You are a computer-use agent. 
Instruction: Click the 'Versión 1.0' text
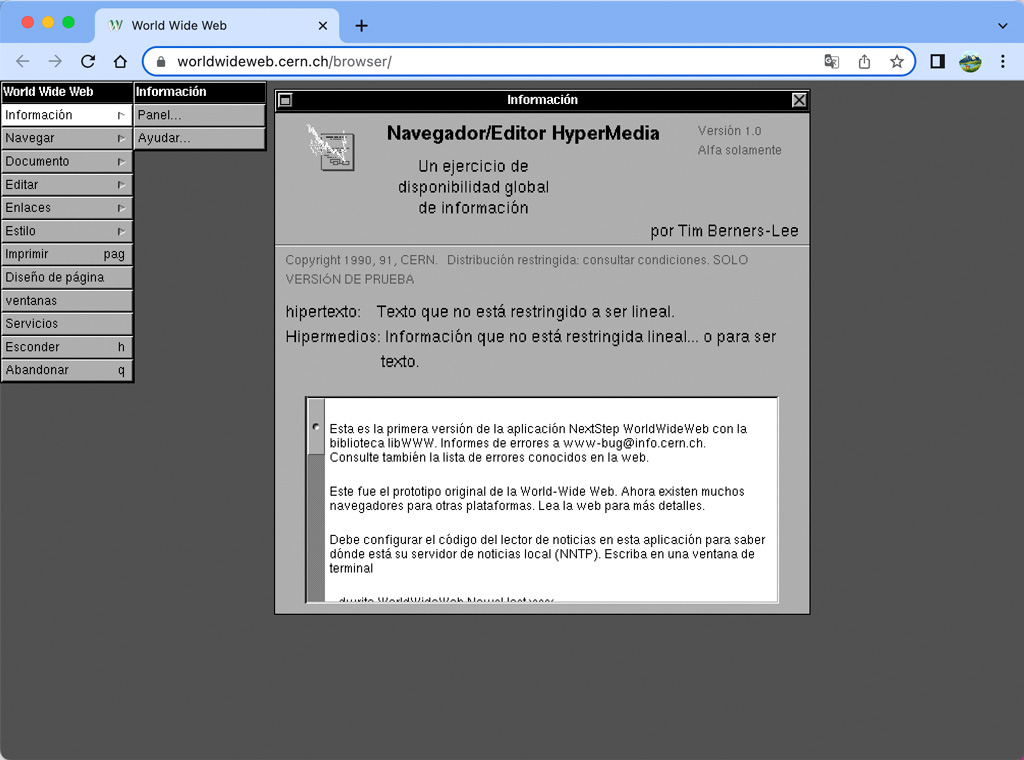729,131
